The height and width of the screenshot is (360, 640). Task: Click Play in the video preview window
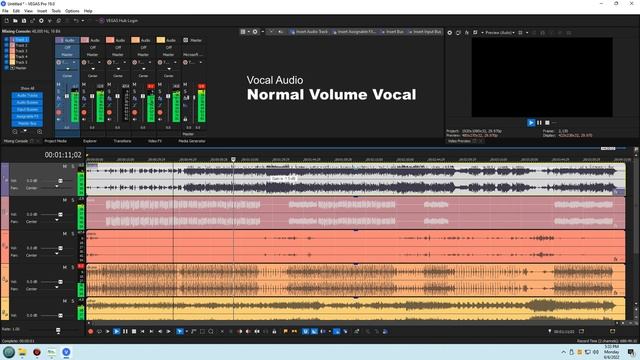click(x=531, y=122)
